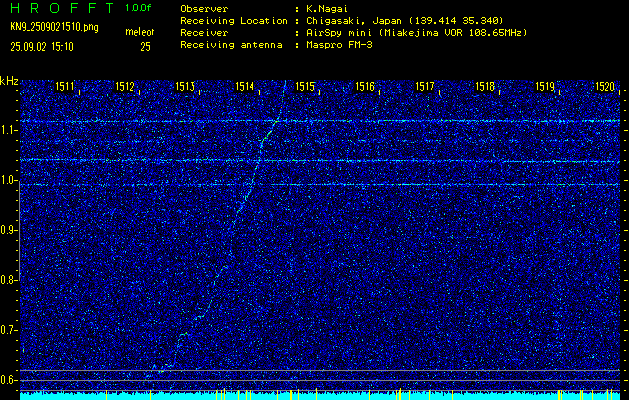Click the HROFFT title text
This screenshot has width=629, height=400.
62,8
